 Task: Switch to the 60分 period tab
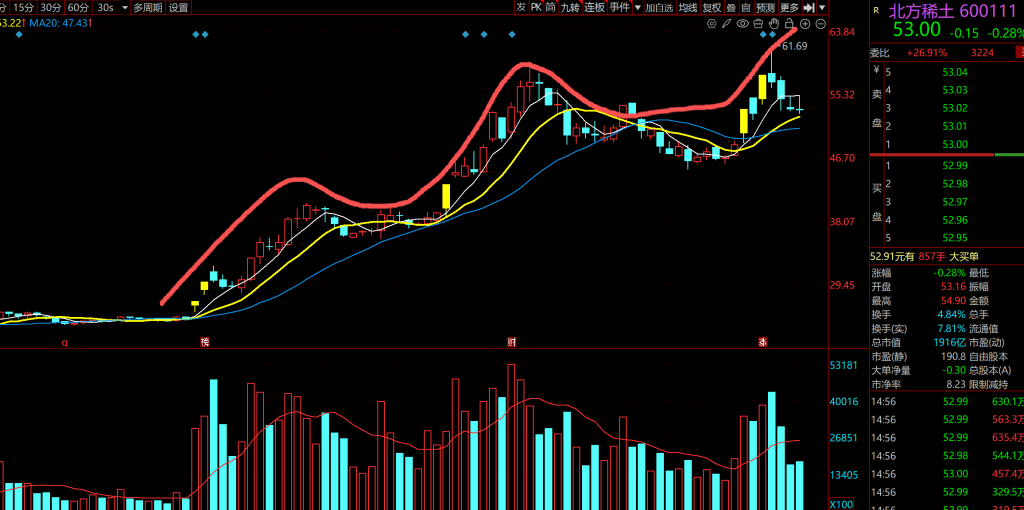tap(78, 7)
